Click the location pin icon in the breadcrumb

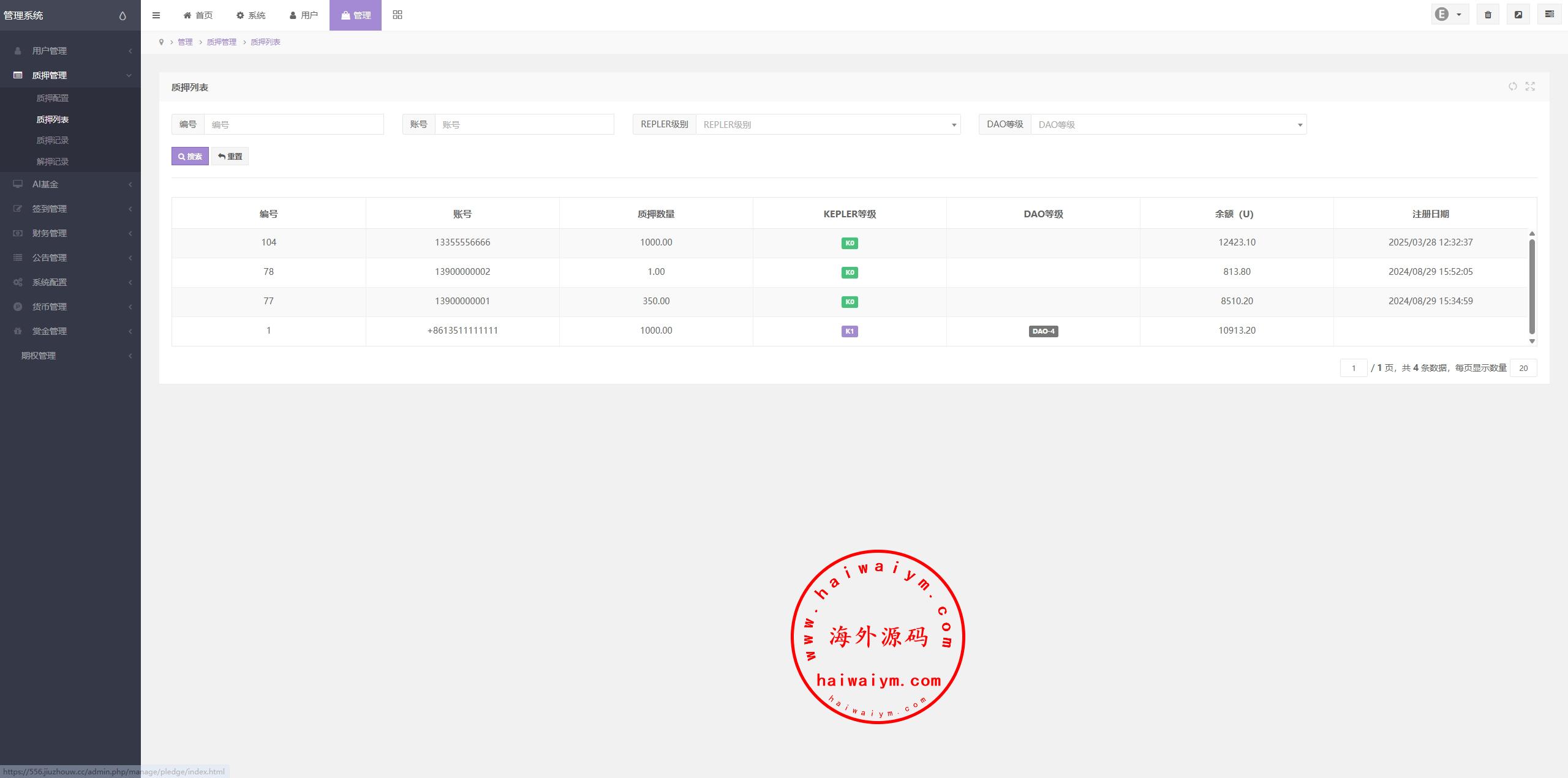(161, 42)
